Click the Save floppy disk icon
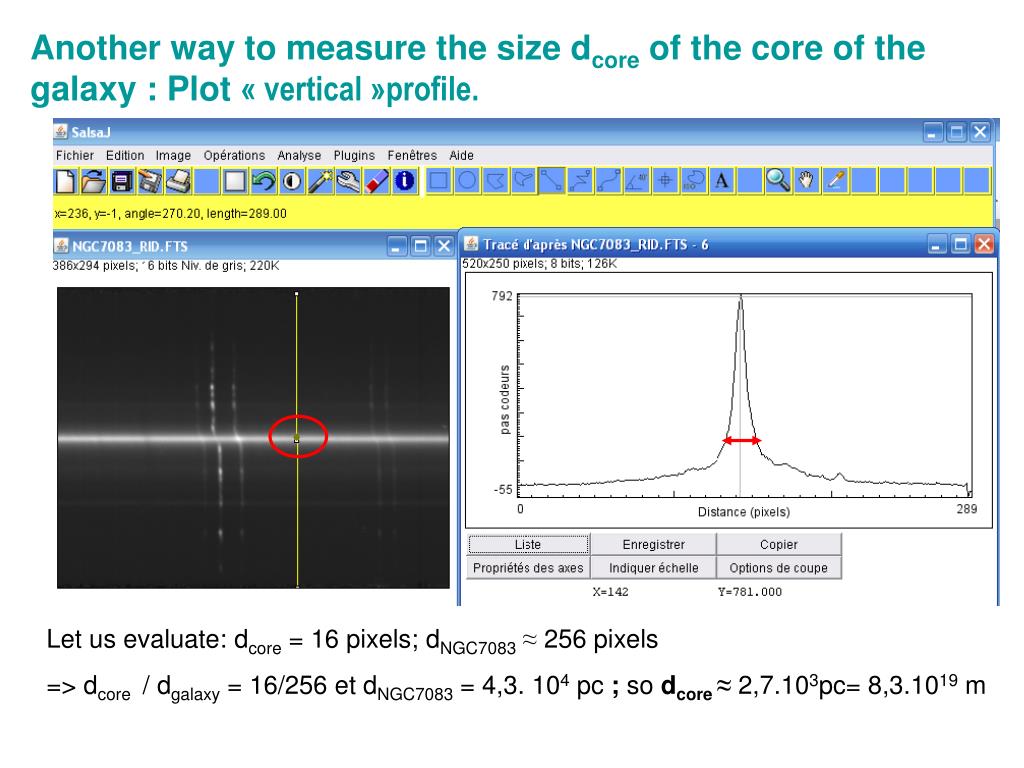The image size is (1024, 768). click(x=121, y=181)
